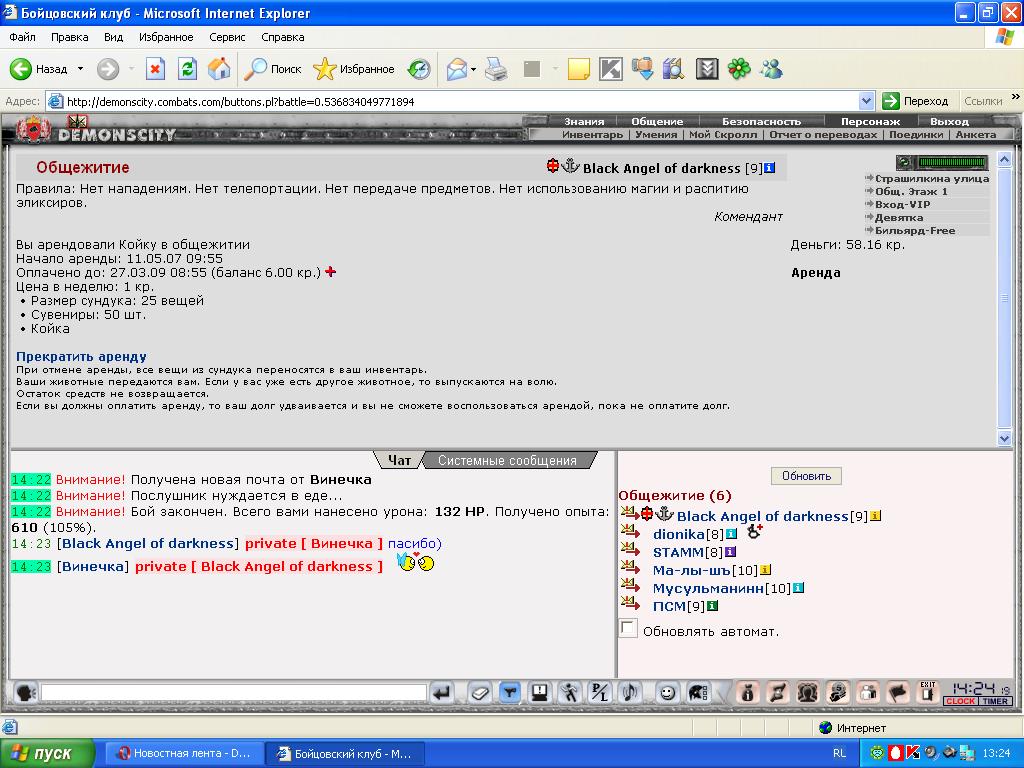Open the Messenger people icon
Viewport: 1024px width, 768px height.
tap(771, 69)
